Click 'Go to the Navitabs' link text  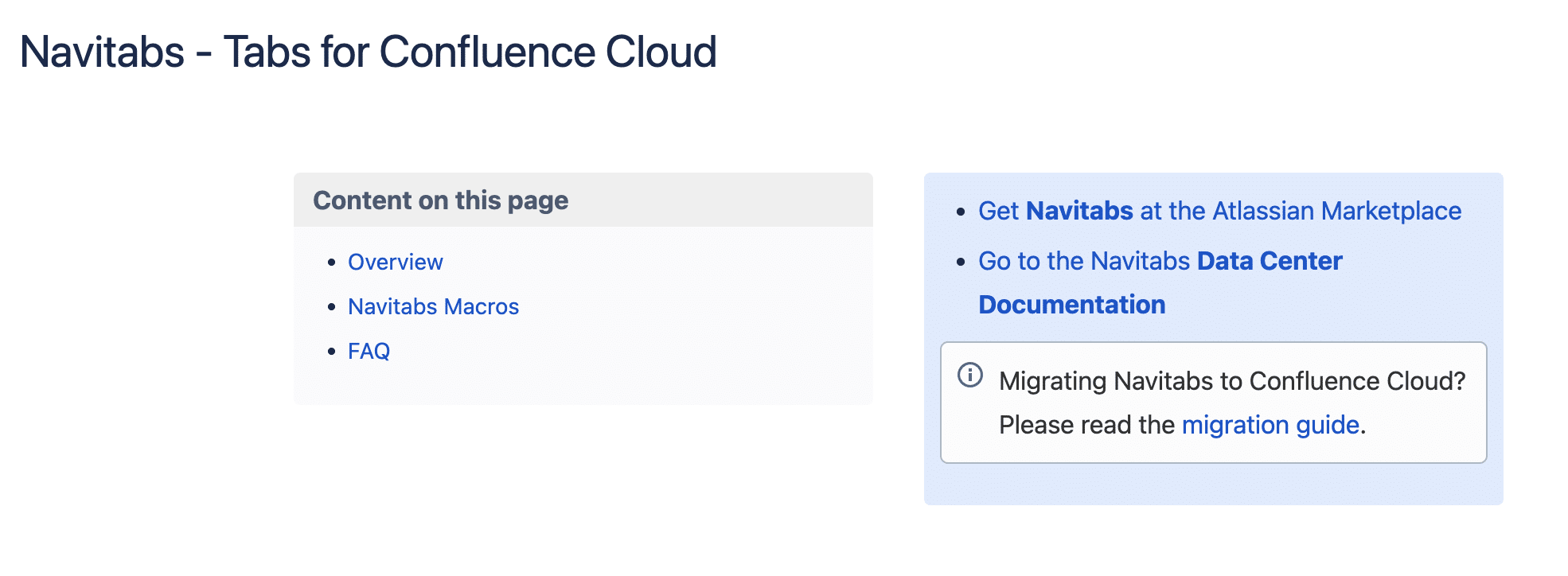point(1083,261)
